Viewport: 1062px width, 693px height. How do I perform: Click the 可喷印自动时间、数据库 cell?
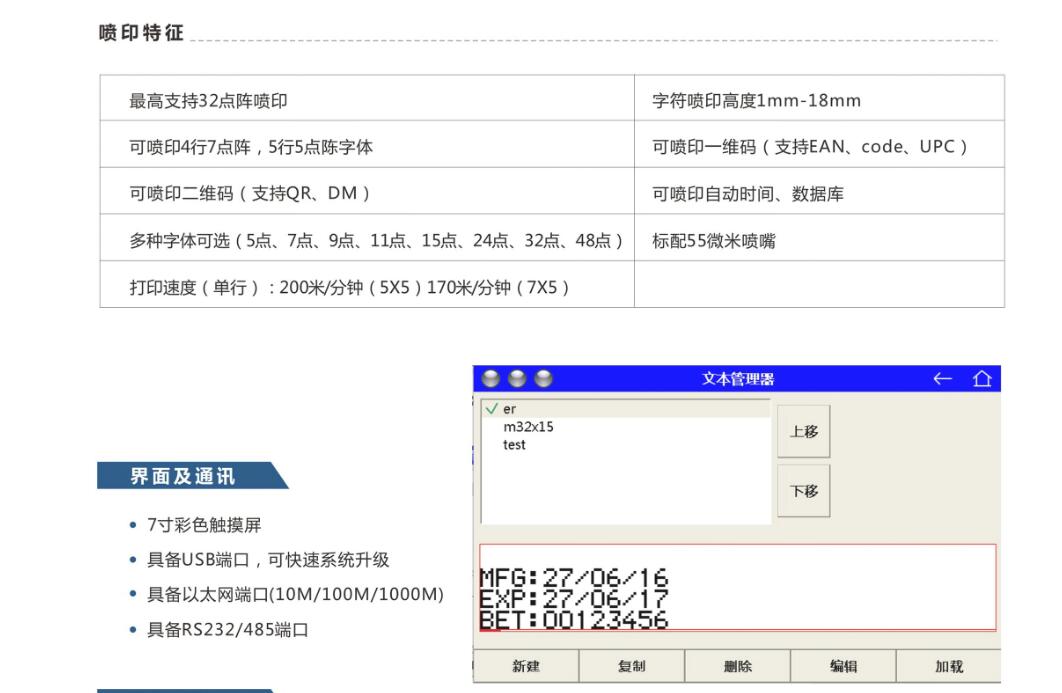pos(820,191)
